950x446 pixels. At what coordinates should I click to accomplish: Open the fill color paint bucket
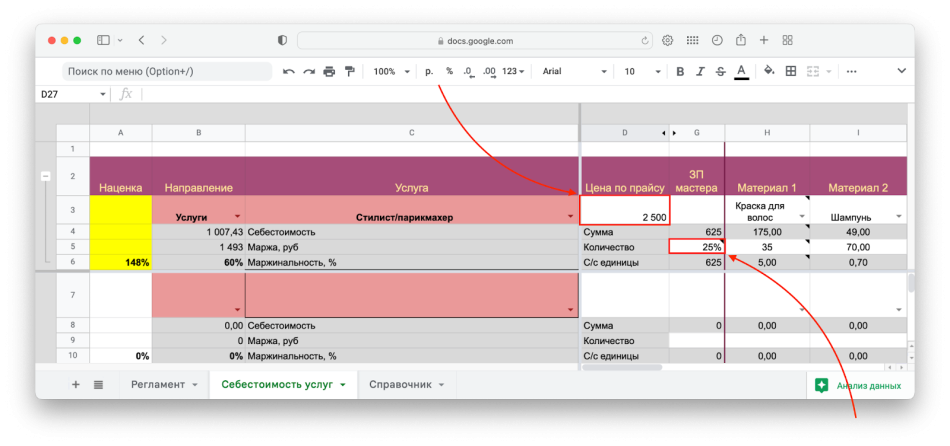pyautogui.click(x=769, y=72)
